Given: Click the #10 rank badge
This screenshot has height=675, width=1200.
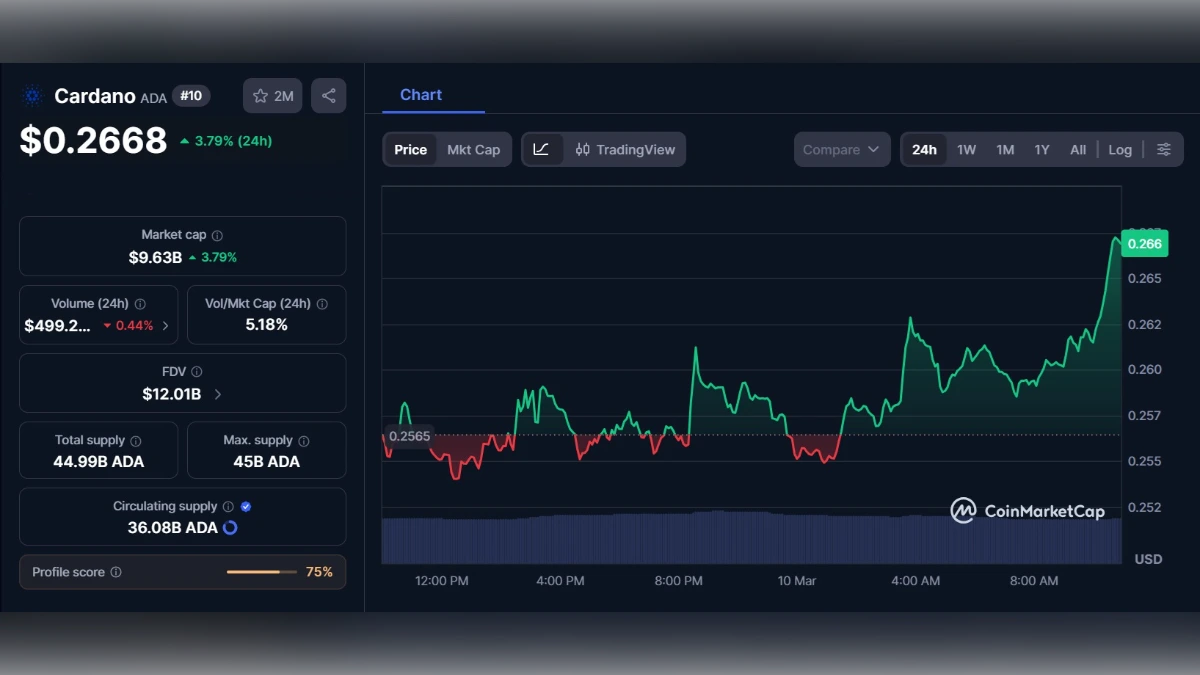Looking at the screenshot, I should pos(190,96).
